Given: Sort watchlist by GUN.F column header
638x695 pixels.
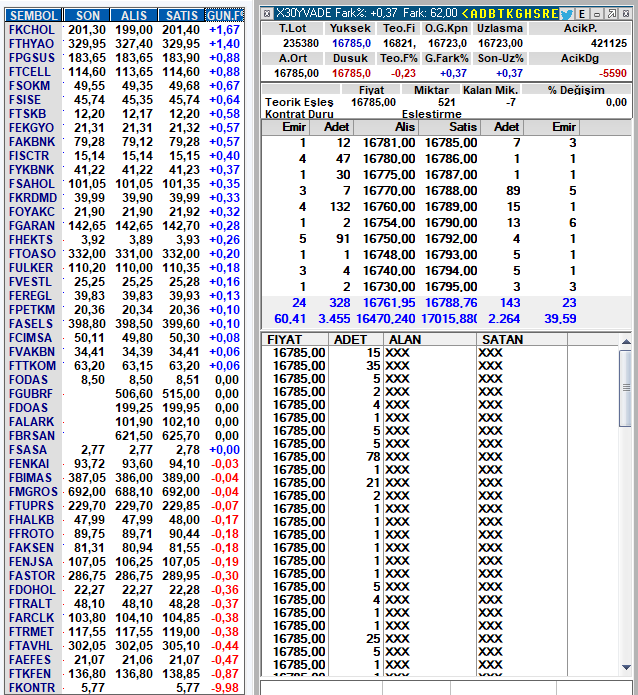Looking at the screenshot, I should pos(225,16).
